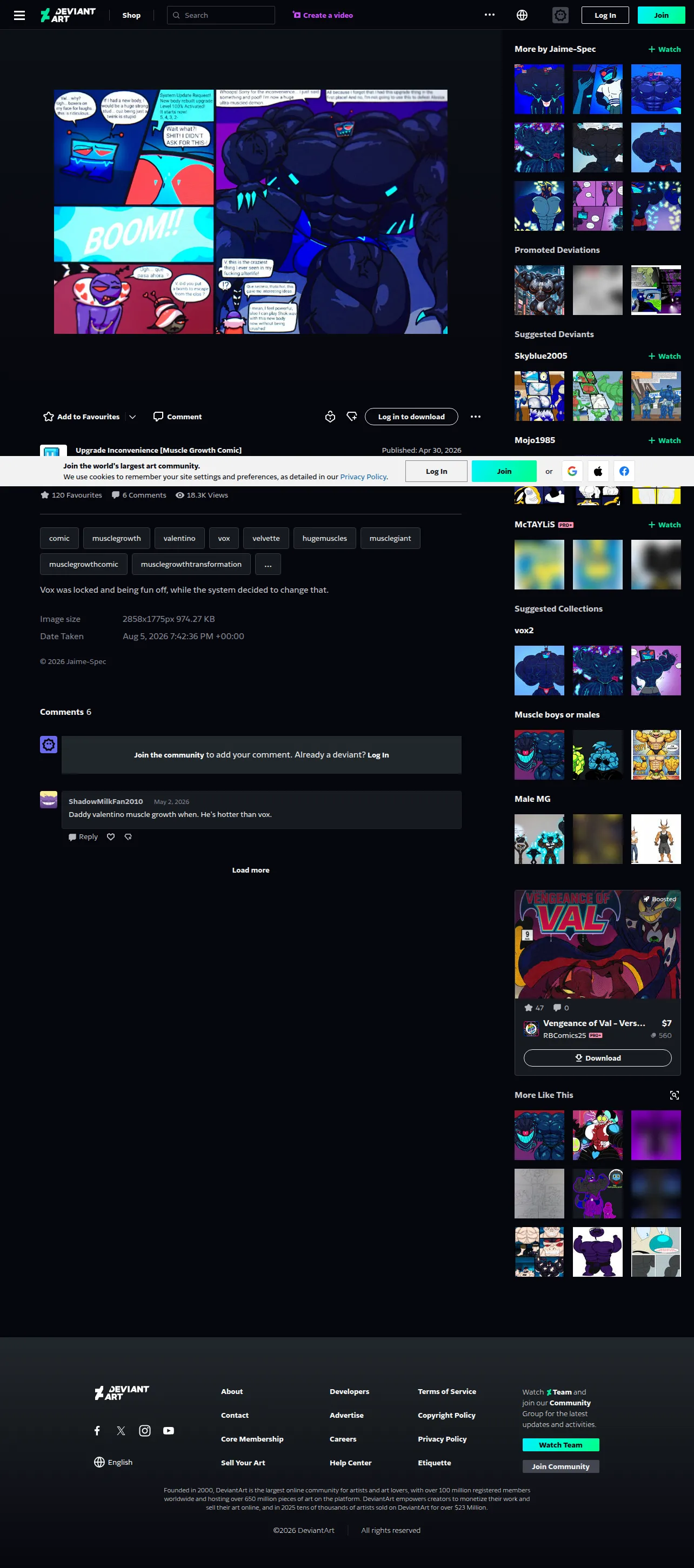Expand the hidden tags with the ellipsis chip
The height and width of the screenshot is (1568, 694).
point(268,564)
